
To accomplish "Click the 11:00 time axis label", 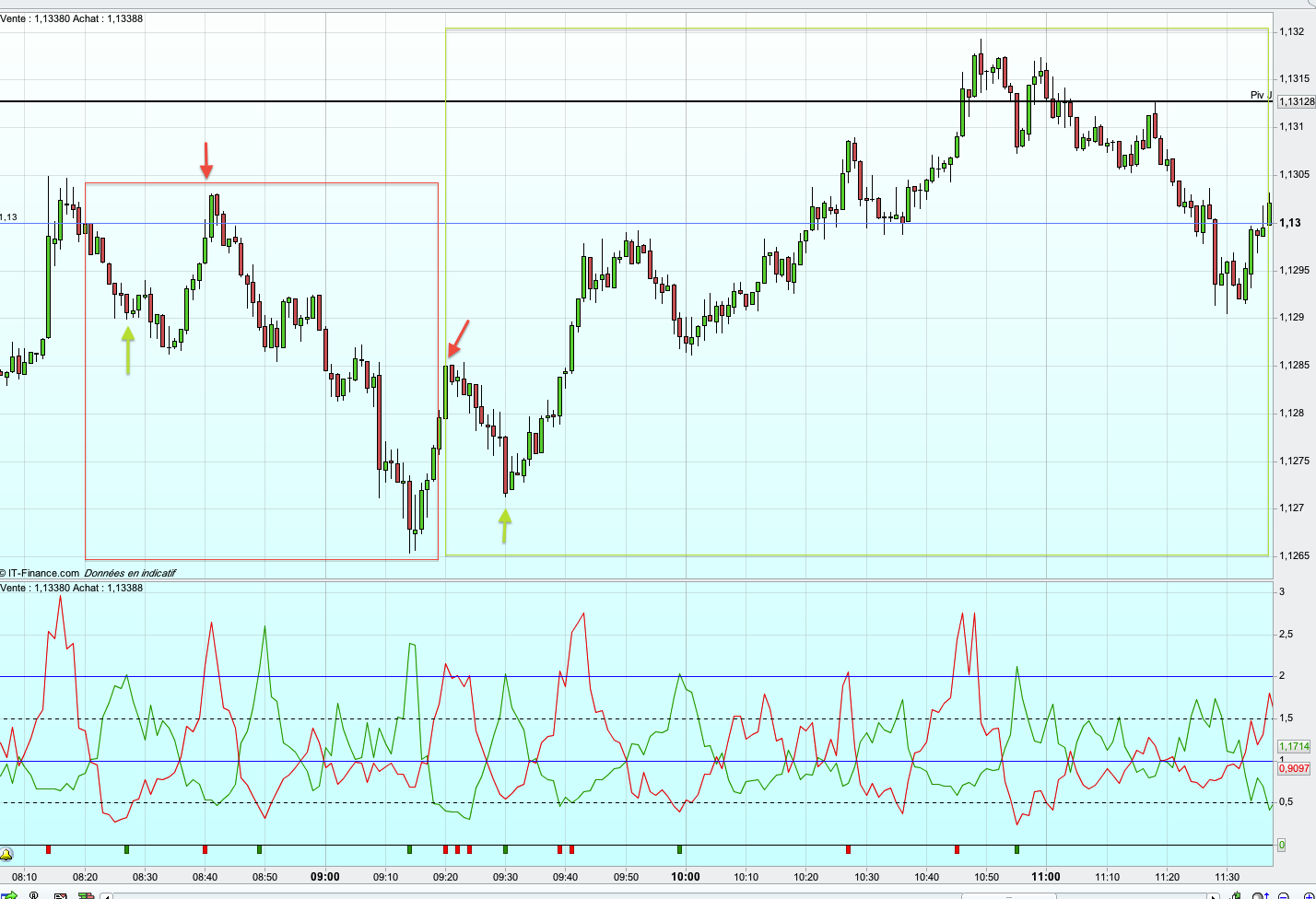I will pos(1045,877).
